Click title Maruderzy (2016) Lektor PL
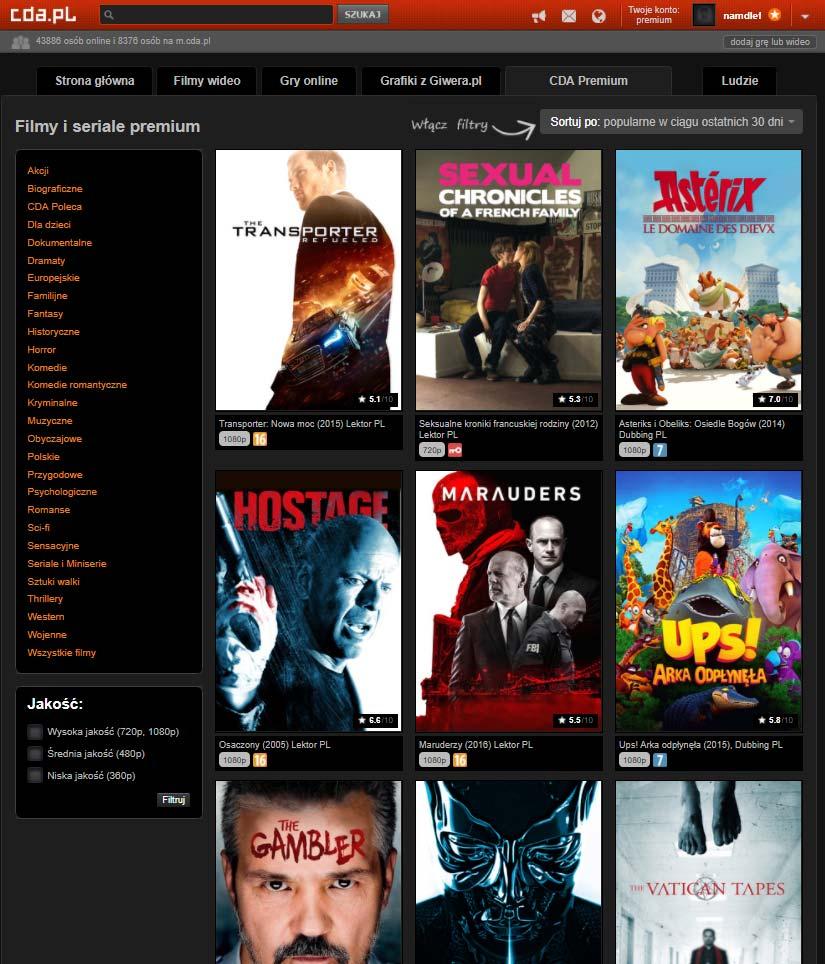The height and width of the screenshot is (964, 825). click(x=476, y=745)
